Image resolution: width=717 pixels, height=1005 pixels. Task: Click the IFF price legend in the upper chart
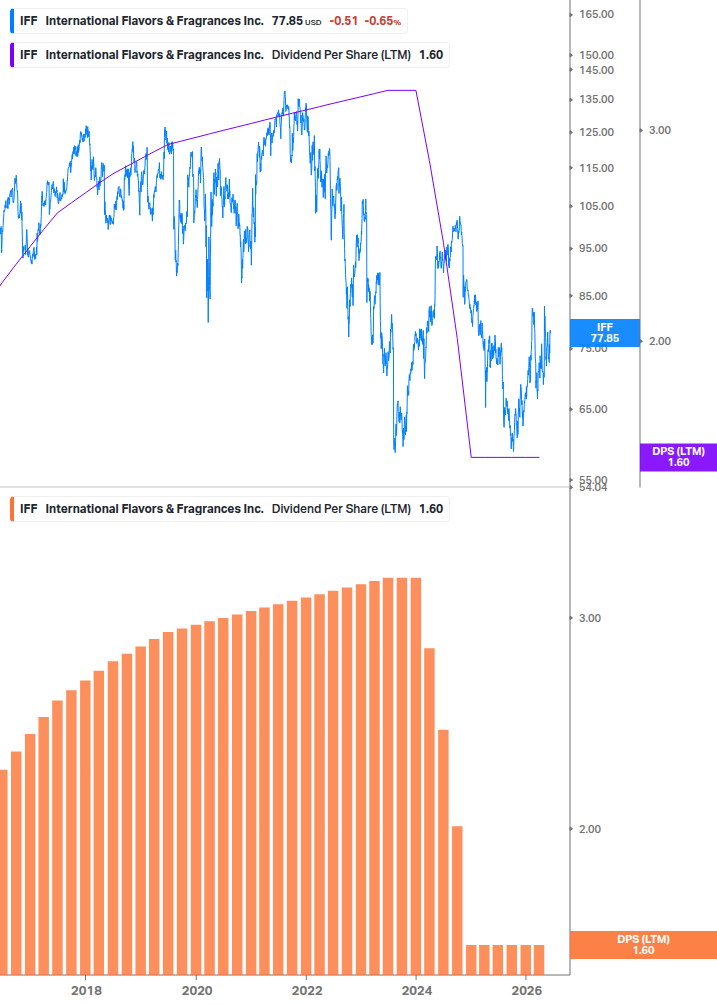(x=209, y=21)
